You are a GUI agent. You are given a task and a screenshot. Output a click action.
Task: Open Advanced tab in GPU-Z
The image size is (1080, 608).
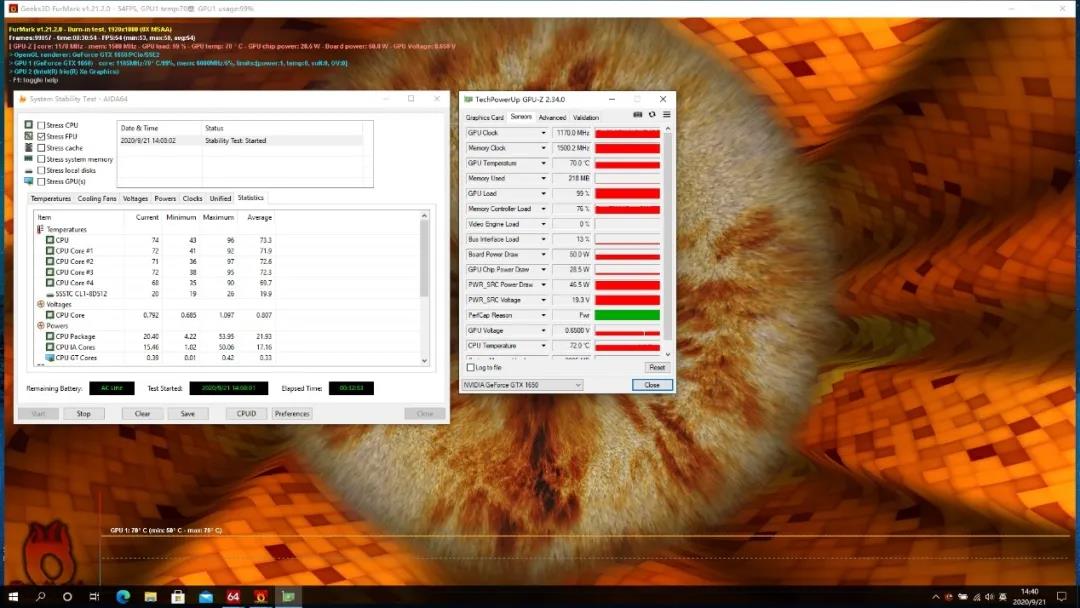(x=552, y=118)
